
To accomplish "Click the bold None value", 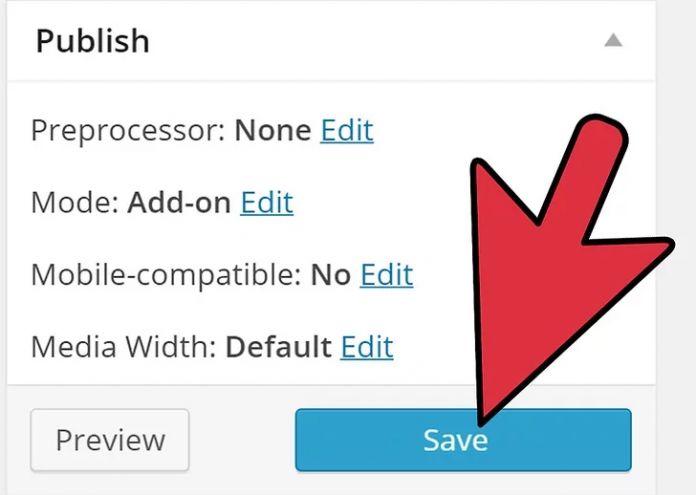I will click(x=272, y=131).
